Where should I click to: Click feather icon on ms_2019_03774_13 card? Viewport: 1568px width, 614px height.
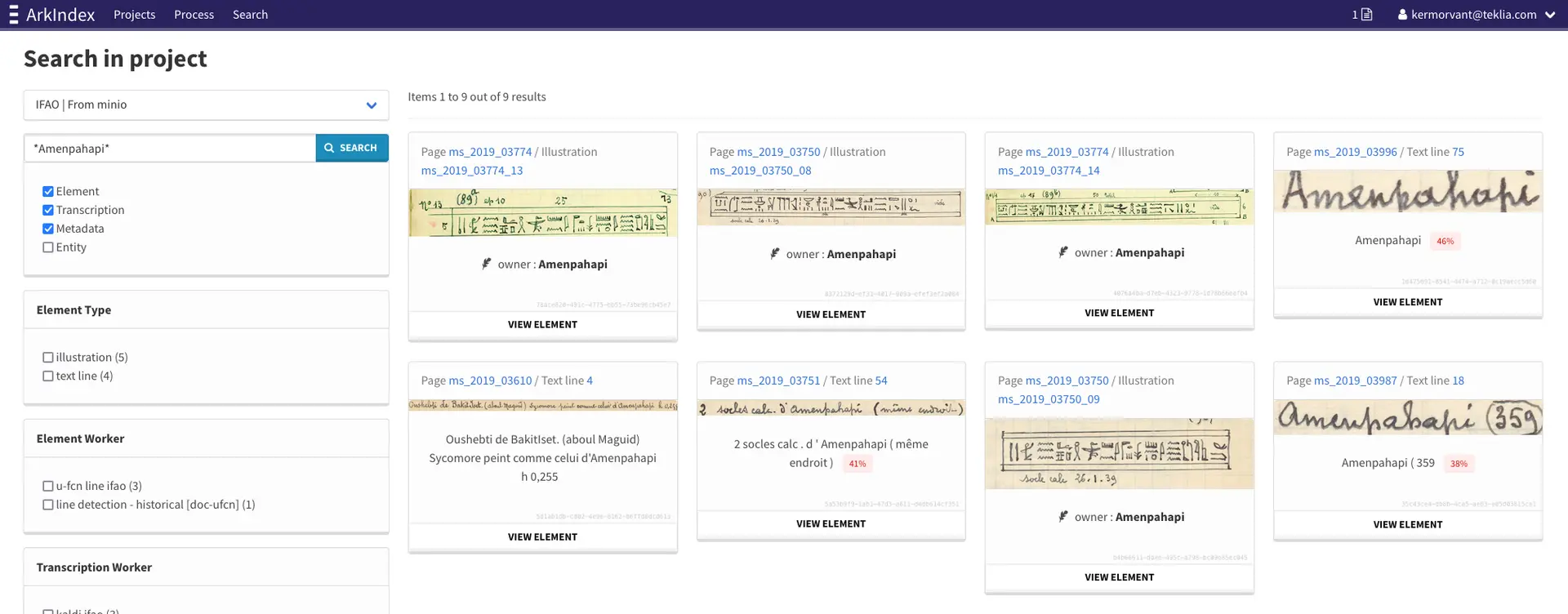487,264
